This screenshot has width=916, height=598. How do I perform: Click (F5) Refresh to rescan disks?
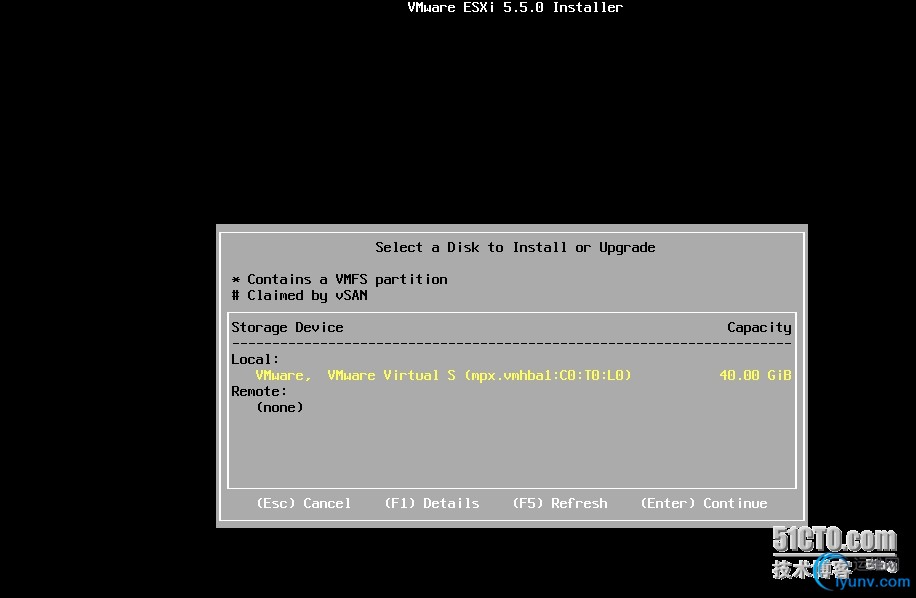coord(560,503)
